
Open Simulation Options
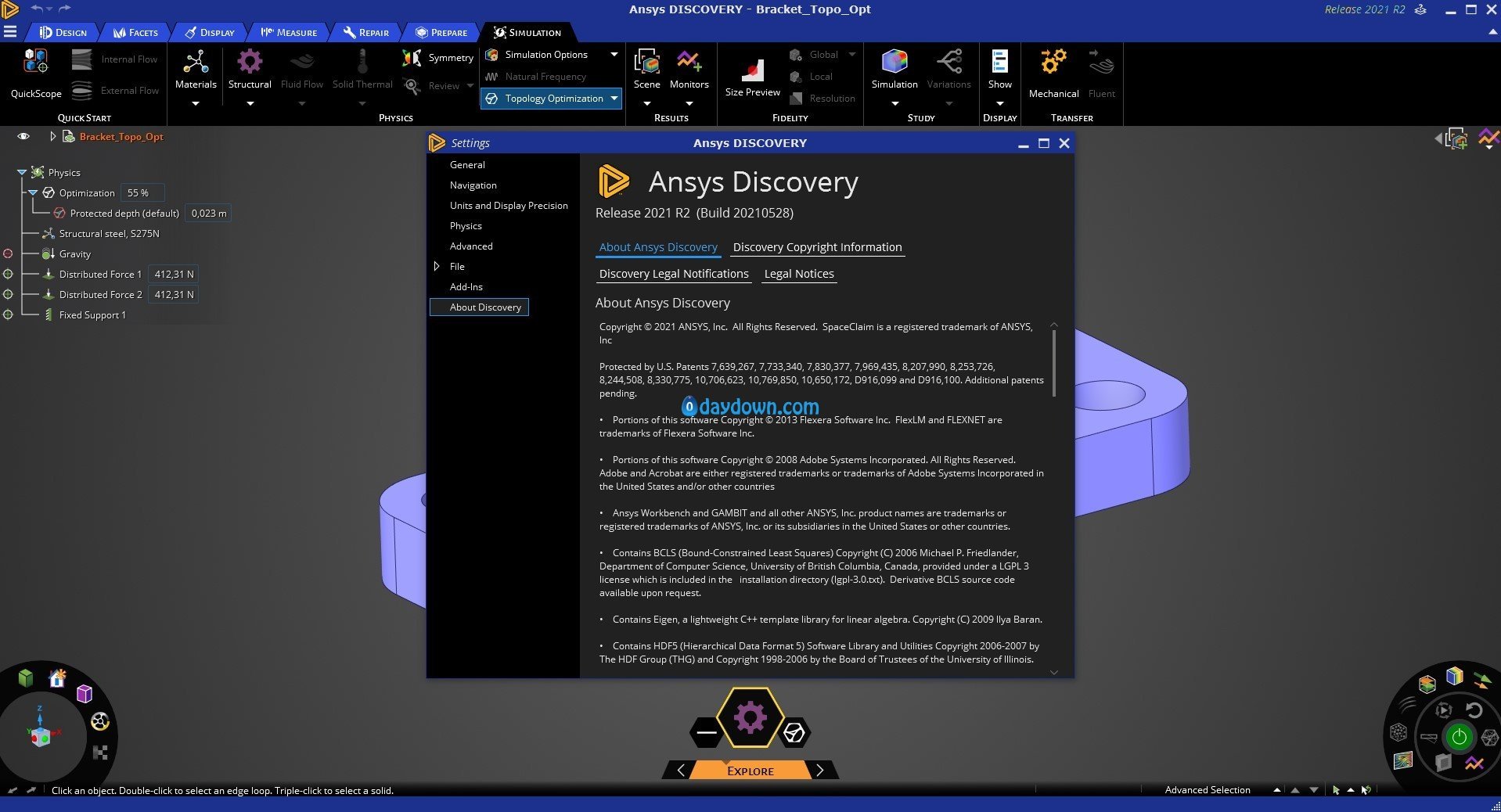[545, 55]
